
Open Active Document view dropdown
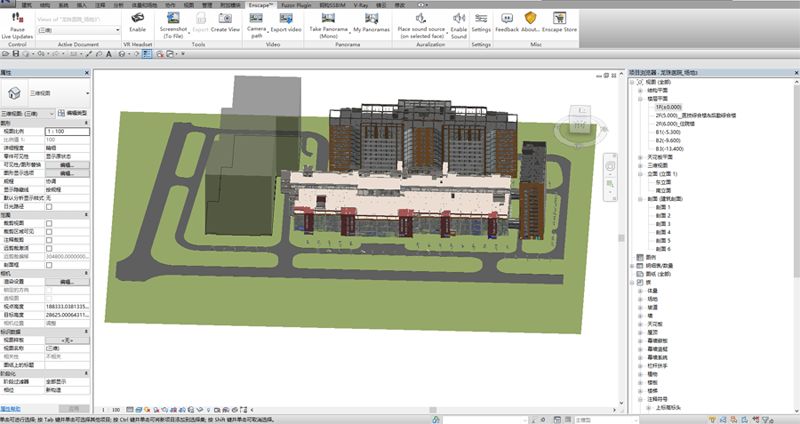117,30
